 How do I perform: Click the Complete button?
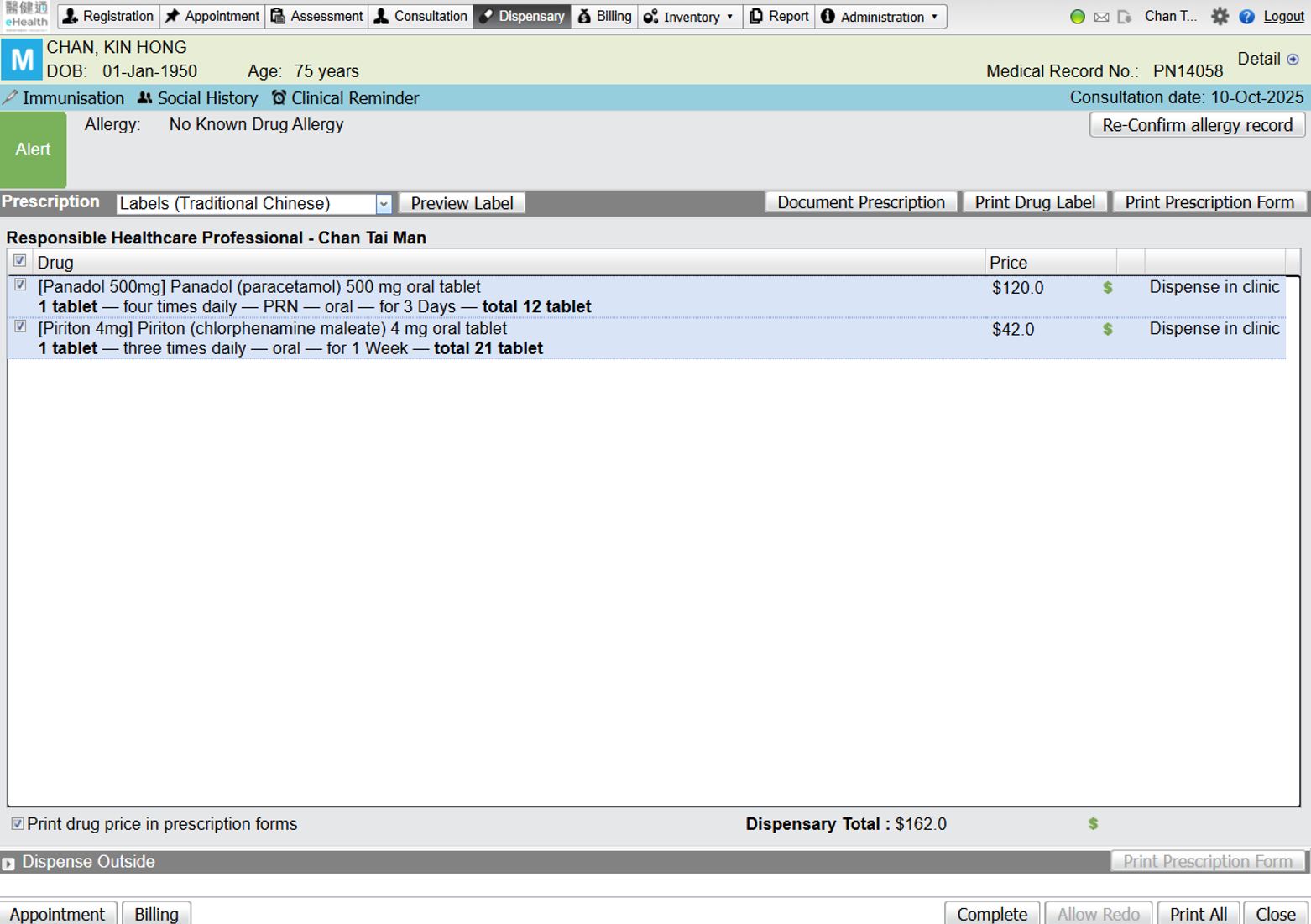(991, 913)
